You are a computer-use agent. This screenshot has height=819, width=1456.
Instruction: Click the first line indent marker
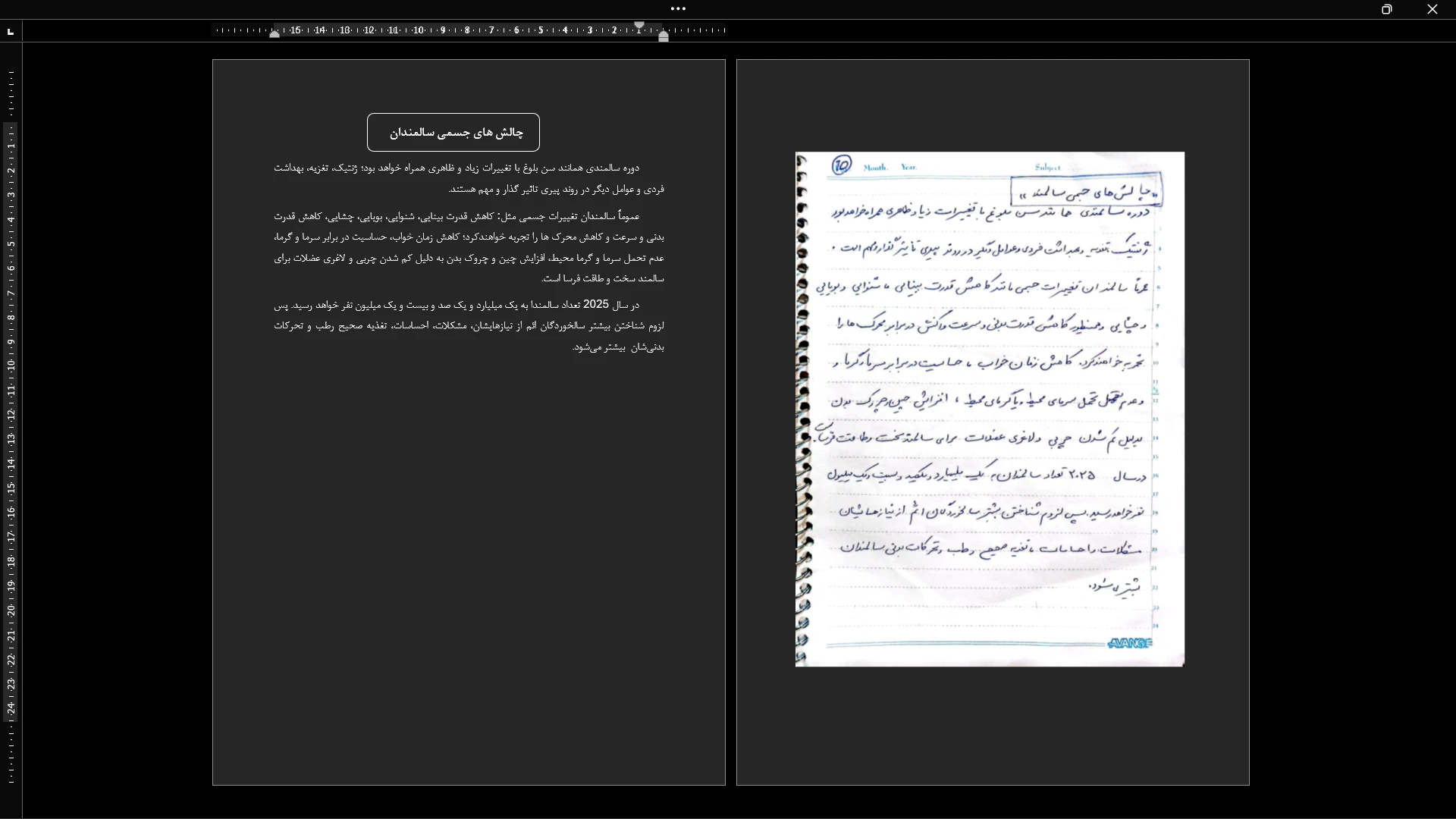click(x=639, y=26)
